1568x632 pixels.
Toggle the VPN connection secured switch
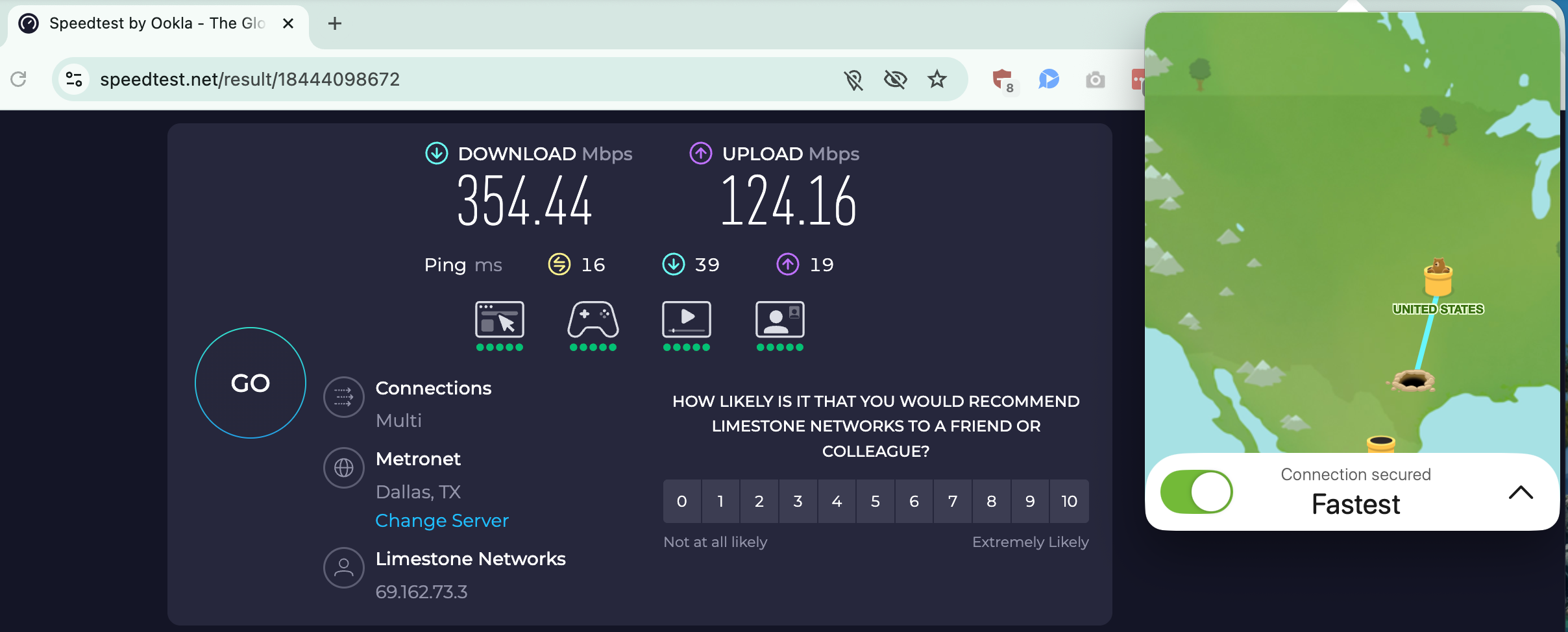(1195, 492)
